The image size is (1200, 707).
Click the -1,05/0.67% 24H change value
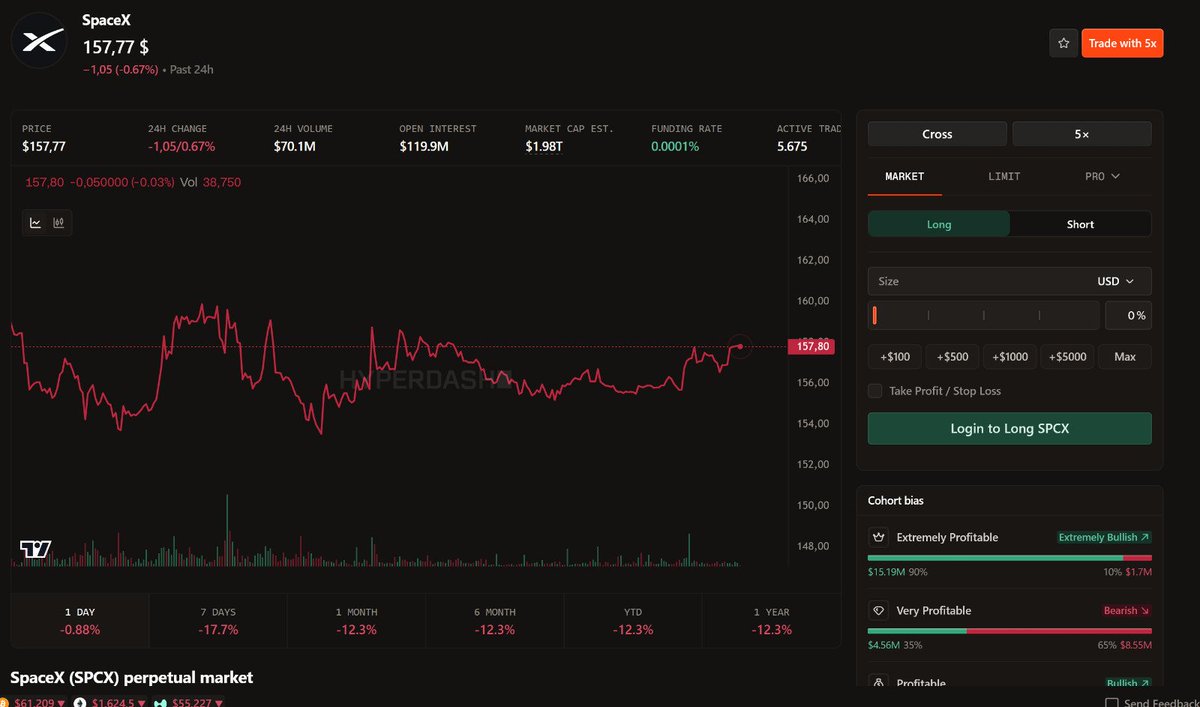click(x=181, y=146)
